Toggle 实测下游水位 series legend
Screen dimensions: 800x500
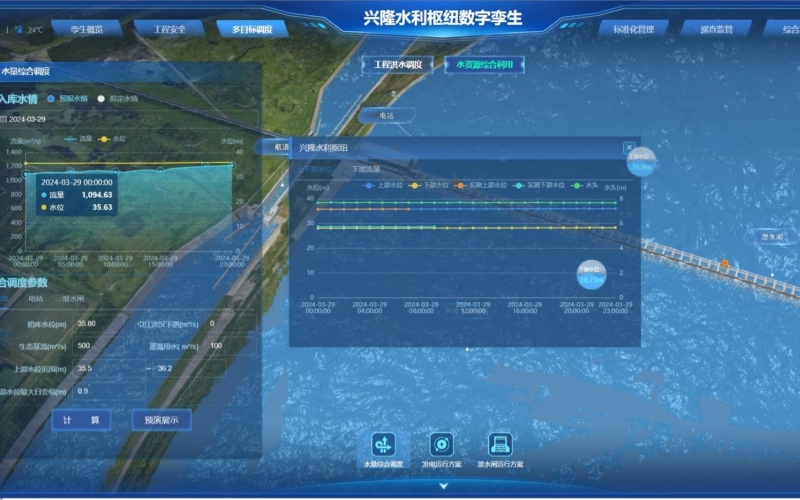pos(539,185)
